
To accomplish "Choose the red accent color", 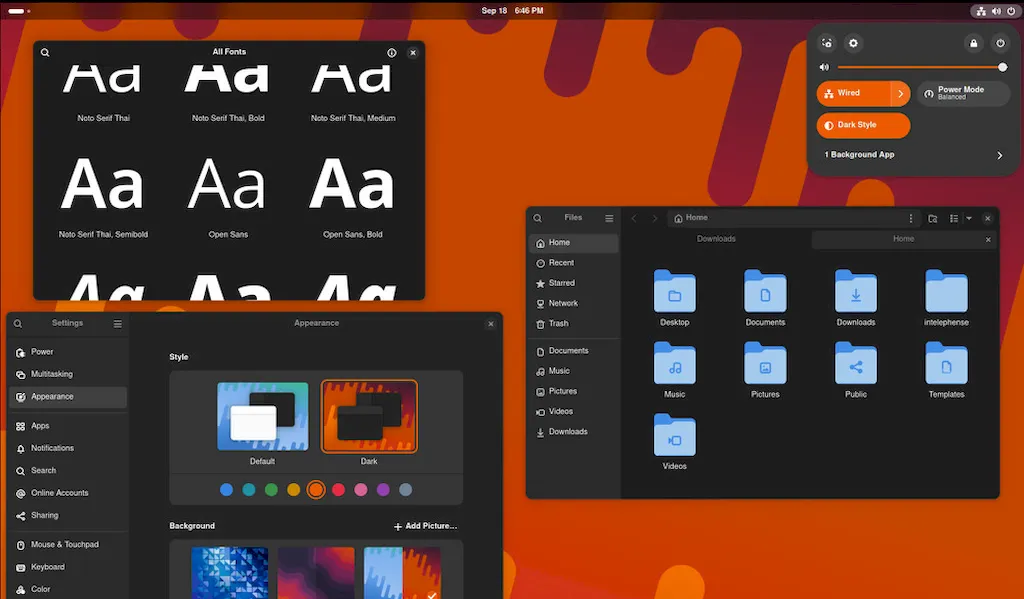I will point(338,490).
